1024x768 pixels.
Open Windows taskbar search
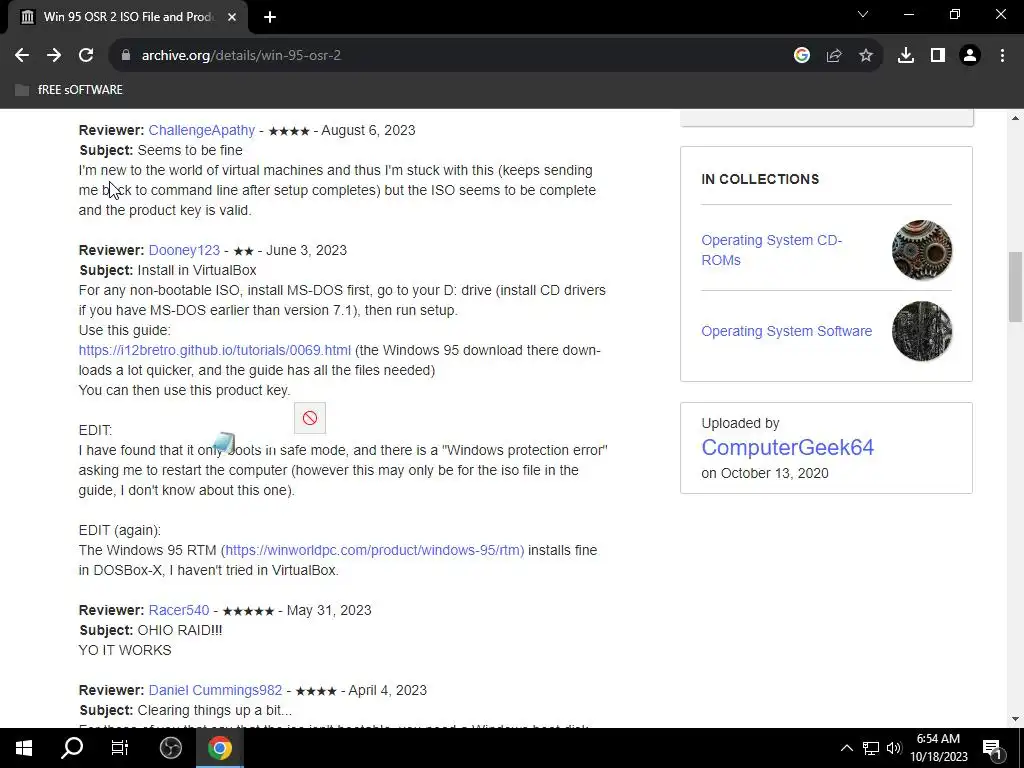pos(72,748)
